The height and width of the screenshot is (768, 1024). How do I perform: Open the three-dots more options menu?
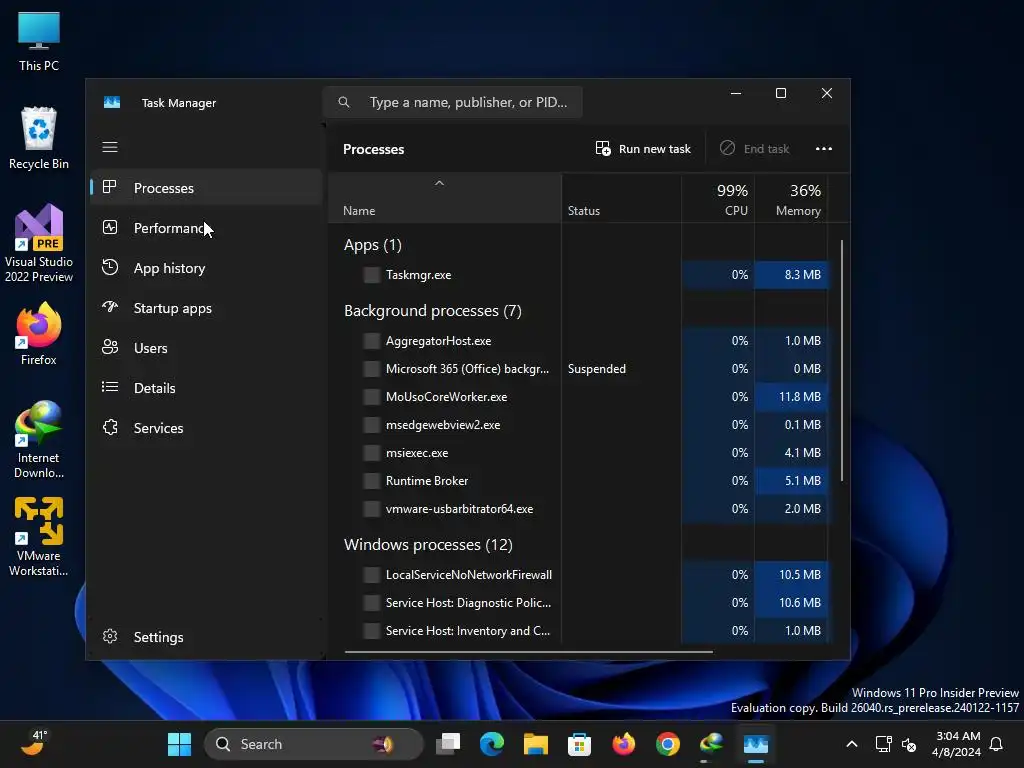pos(824,149)
